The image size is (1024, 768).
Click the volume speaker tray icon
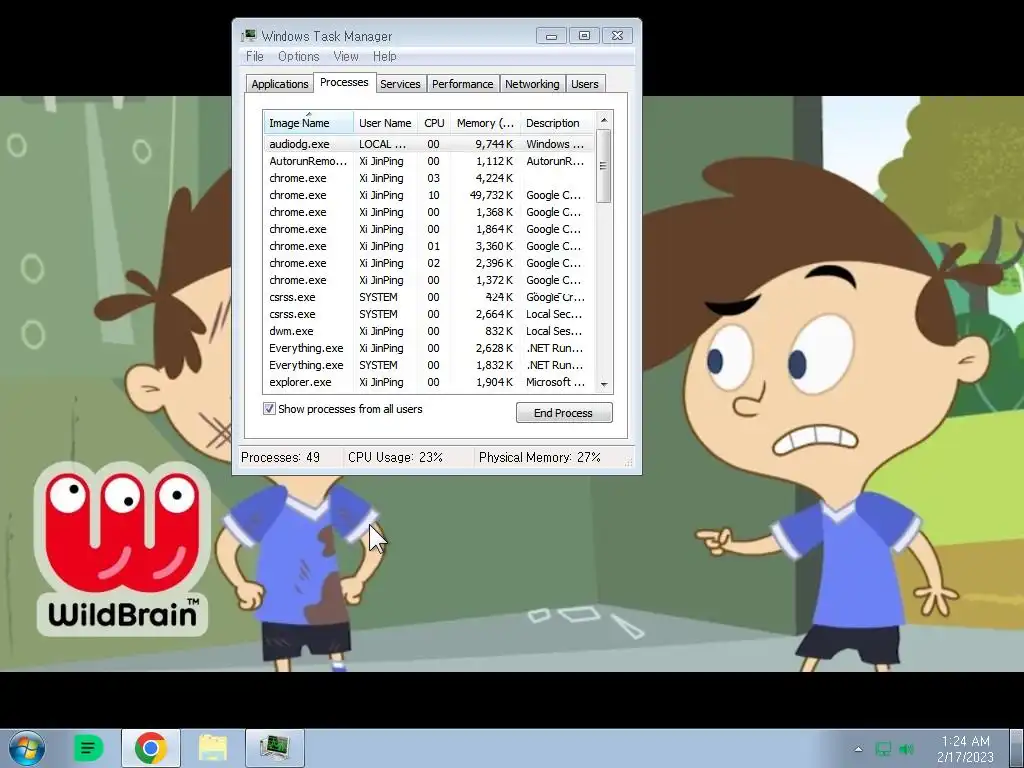point(906,749)
